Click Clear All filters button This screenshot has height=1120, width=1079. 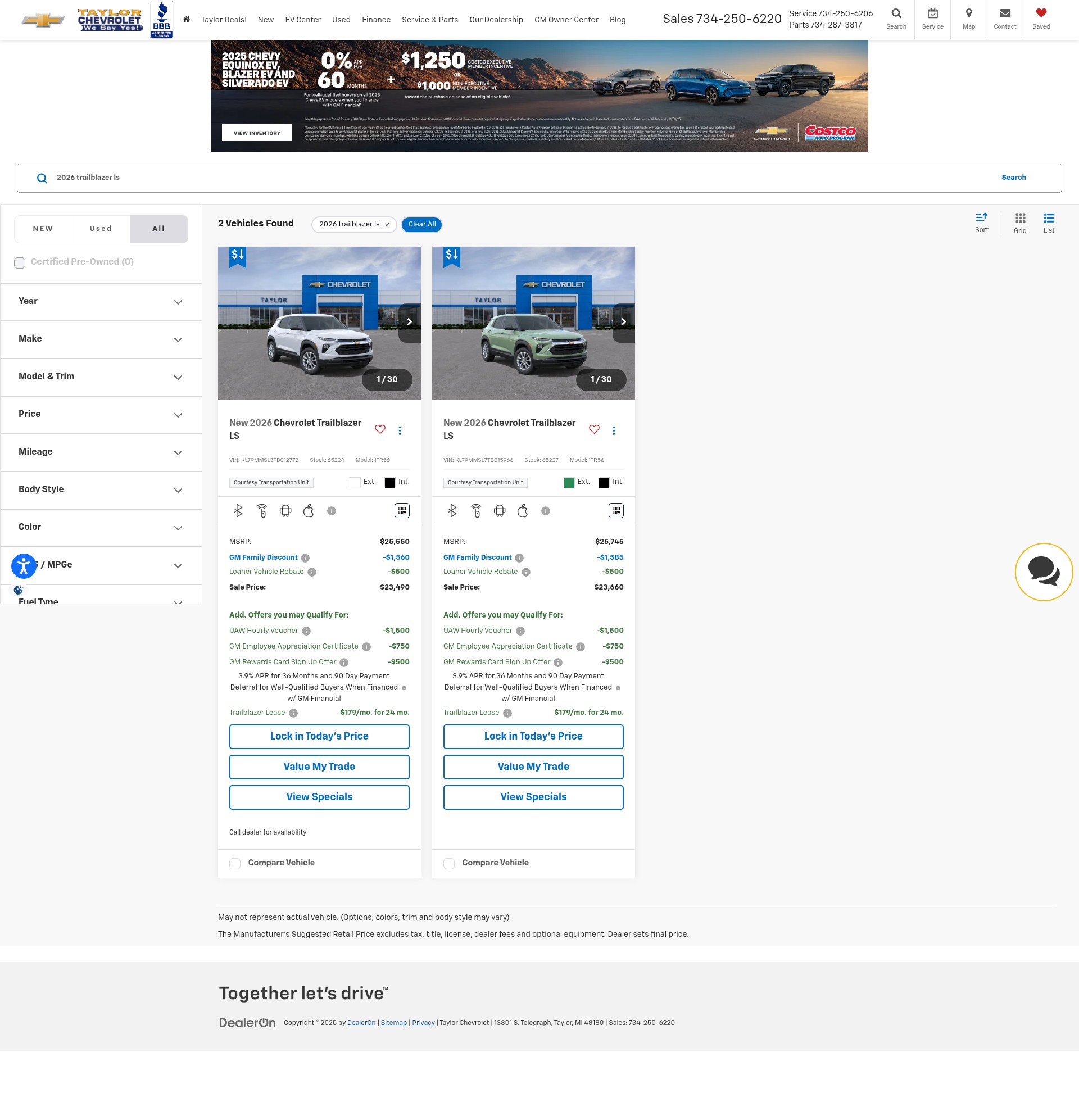click(422, 224)
